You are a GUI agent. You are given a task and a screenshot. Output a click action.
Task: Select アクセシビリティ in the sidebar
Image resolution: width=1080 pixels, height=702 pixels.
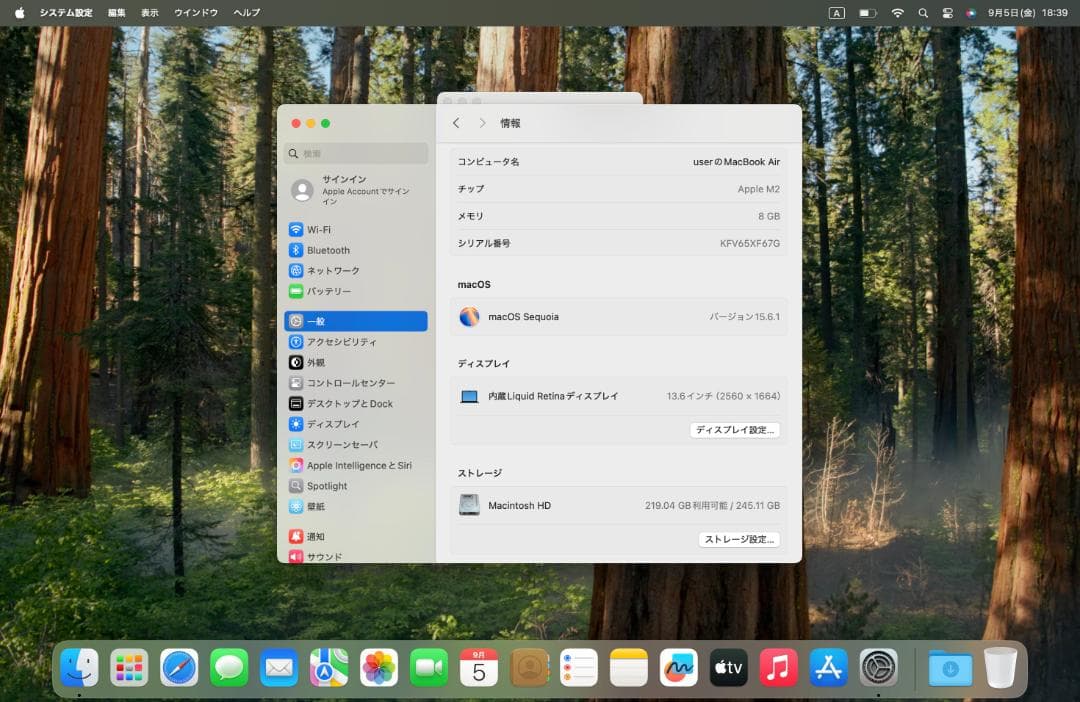tap(340, 341)
